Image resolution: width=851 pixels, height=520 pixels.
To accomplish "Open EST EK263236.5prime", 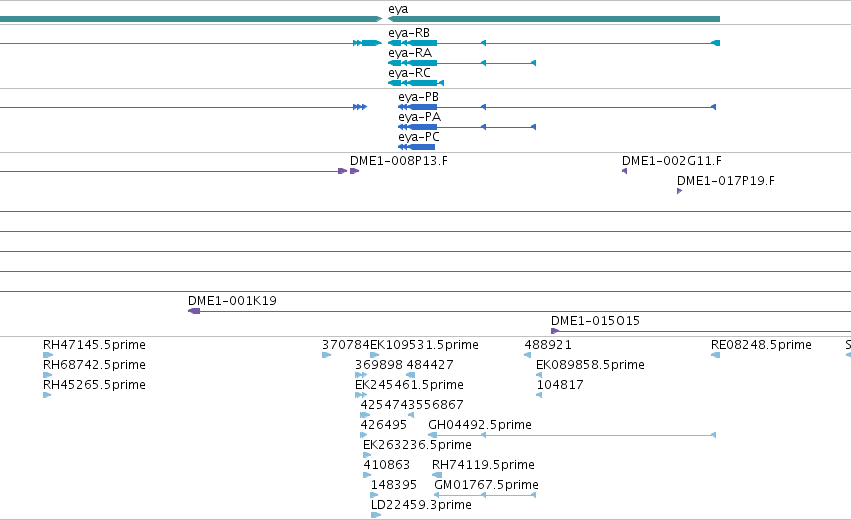I will coord(417,445).
